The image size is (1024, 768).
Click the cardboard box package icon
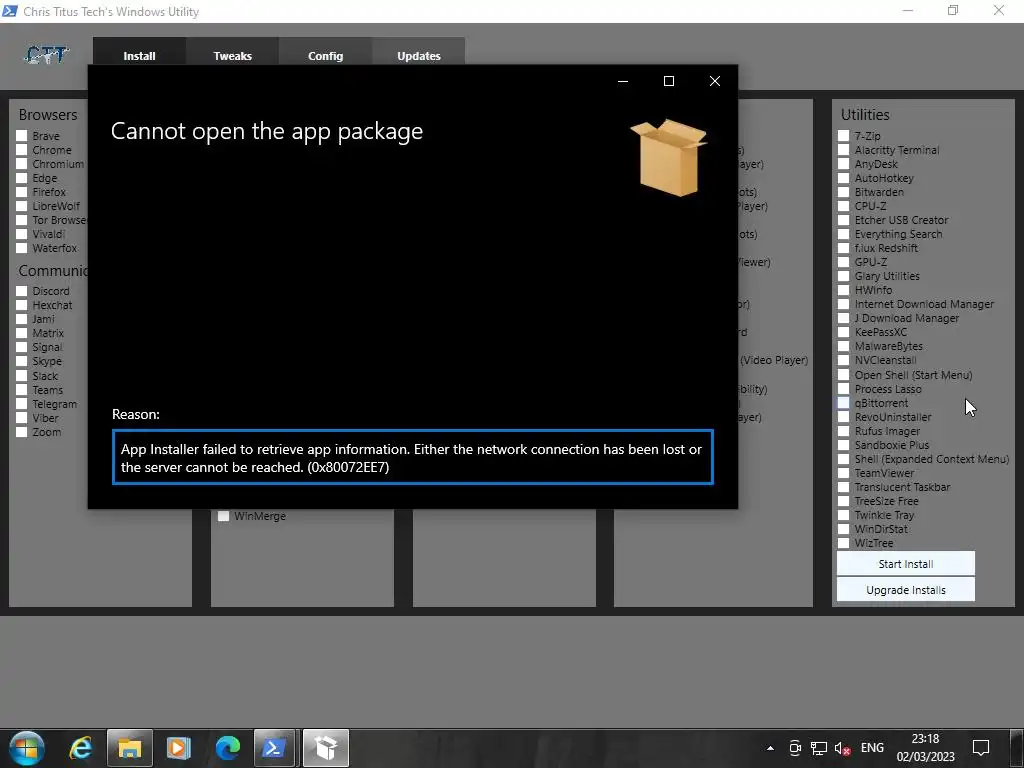pyautogui.click(x=669, y=157)
